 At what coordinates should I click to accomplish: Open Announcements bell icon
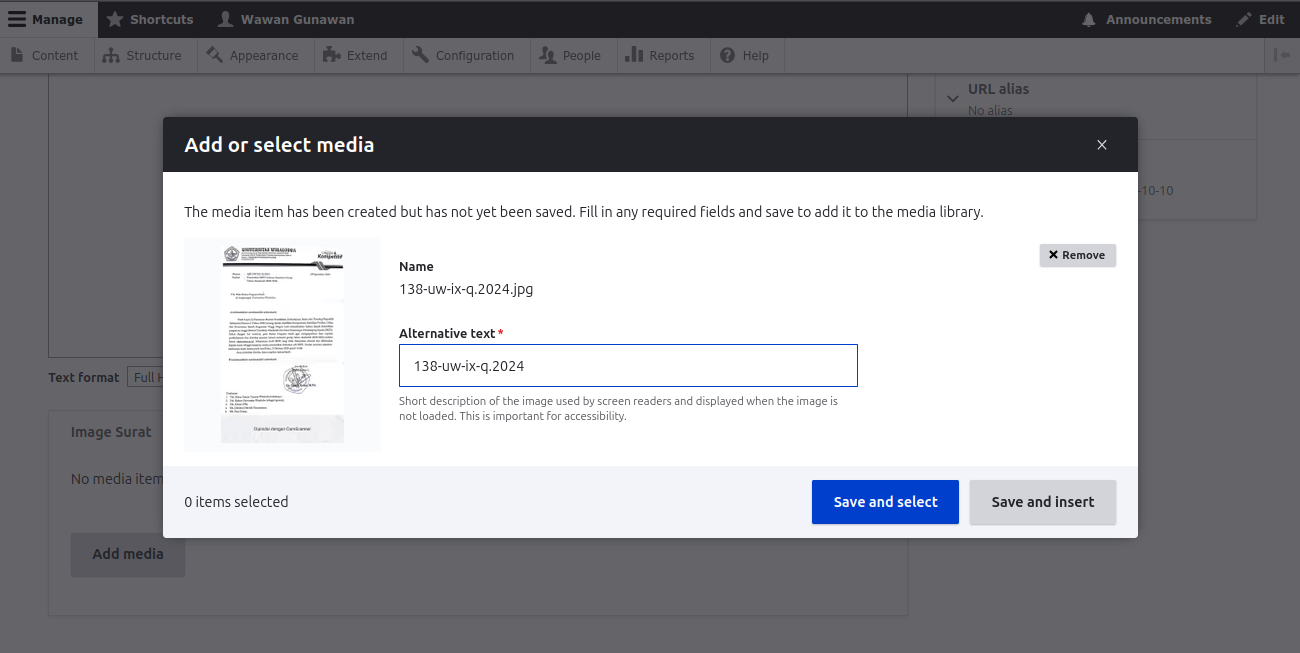pyautogui.click(x=1089, y=19)
